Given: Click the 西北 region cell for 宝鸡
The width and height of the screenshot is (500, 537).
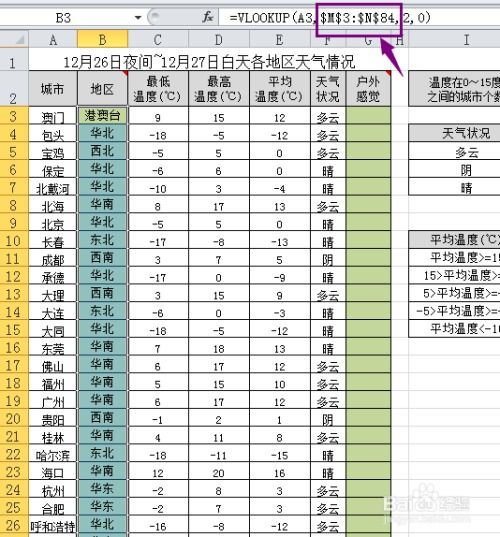Looking at the screenshot, I should coord(102,151).
